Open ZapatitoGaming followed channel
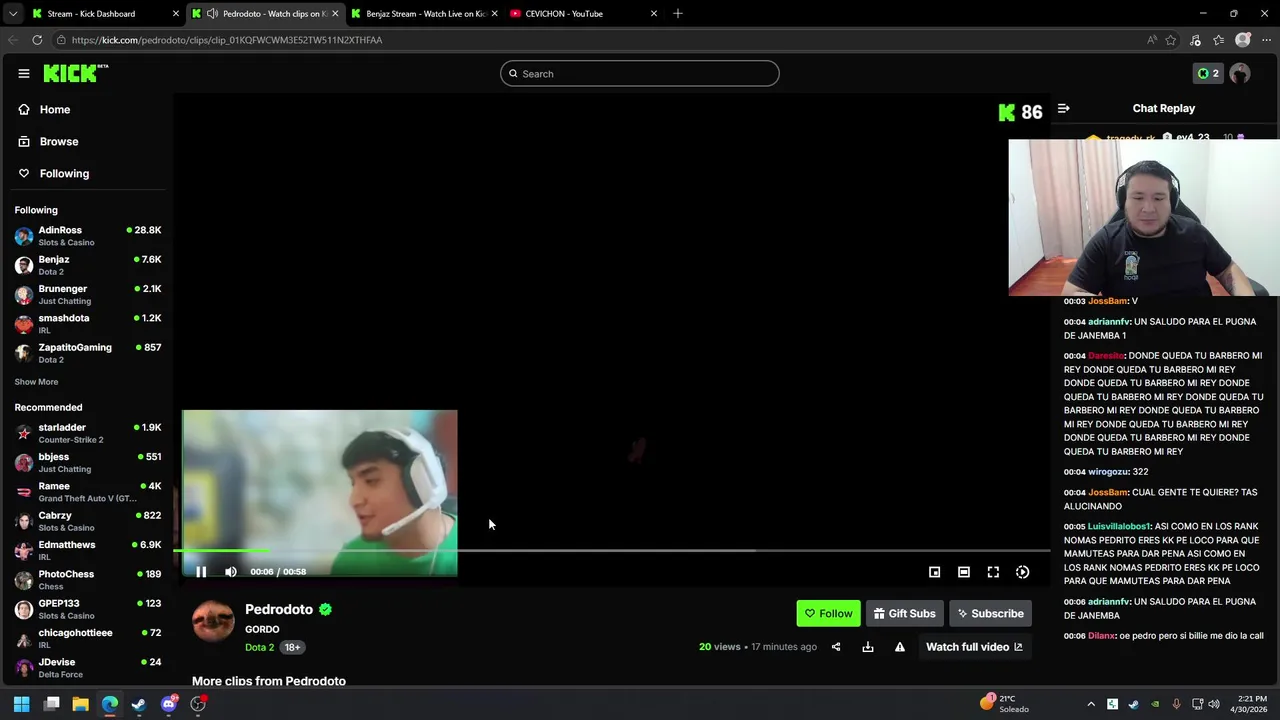 coord(88,353)
